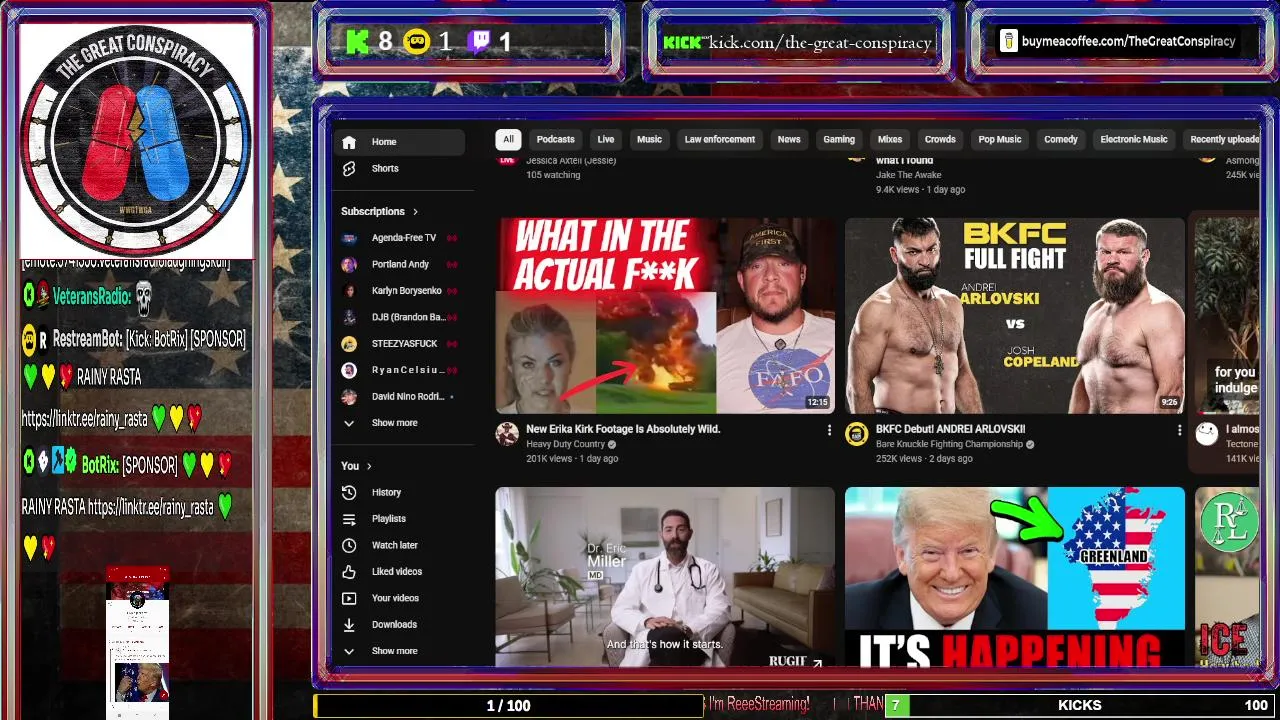Expand Subscriptions section arrow
The width and height of the screenshot is (1280, 720).
[x=415, y=212]
